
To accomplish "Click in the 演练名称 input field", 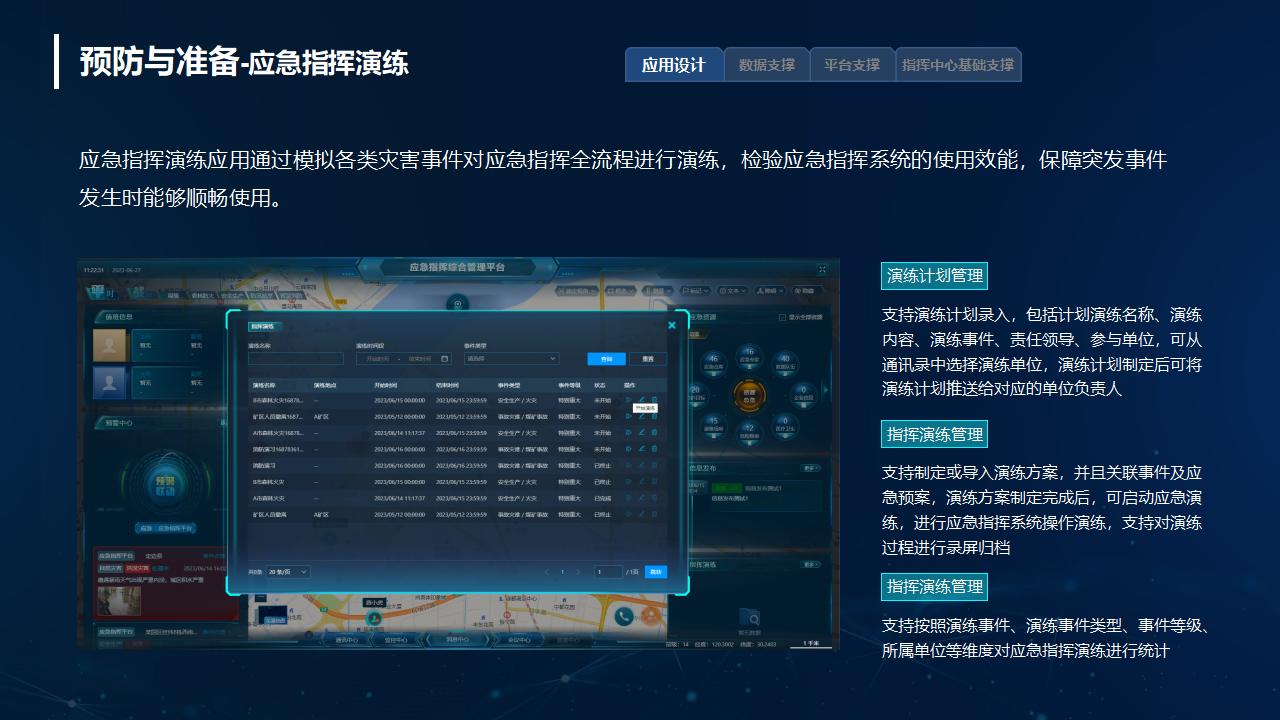I will (x=296, y=358).
